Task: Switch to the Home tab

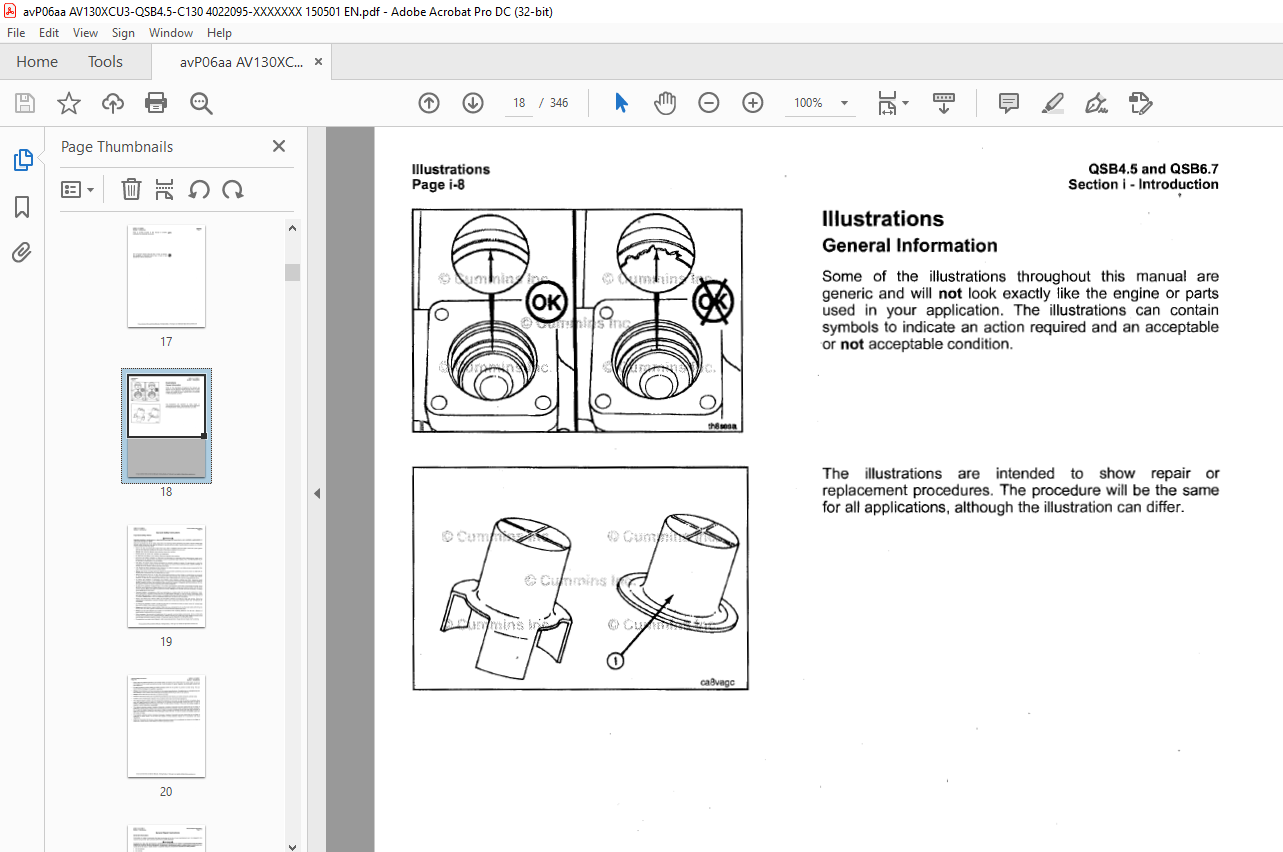Action: 37,61
